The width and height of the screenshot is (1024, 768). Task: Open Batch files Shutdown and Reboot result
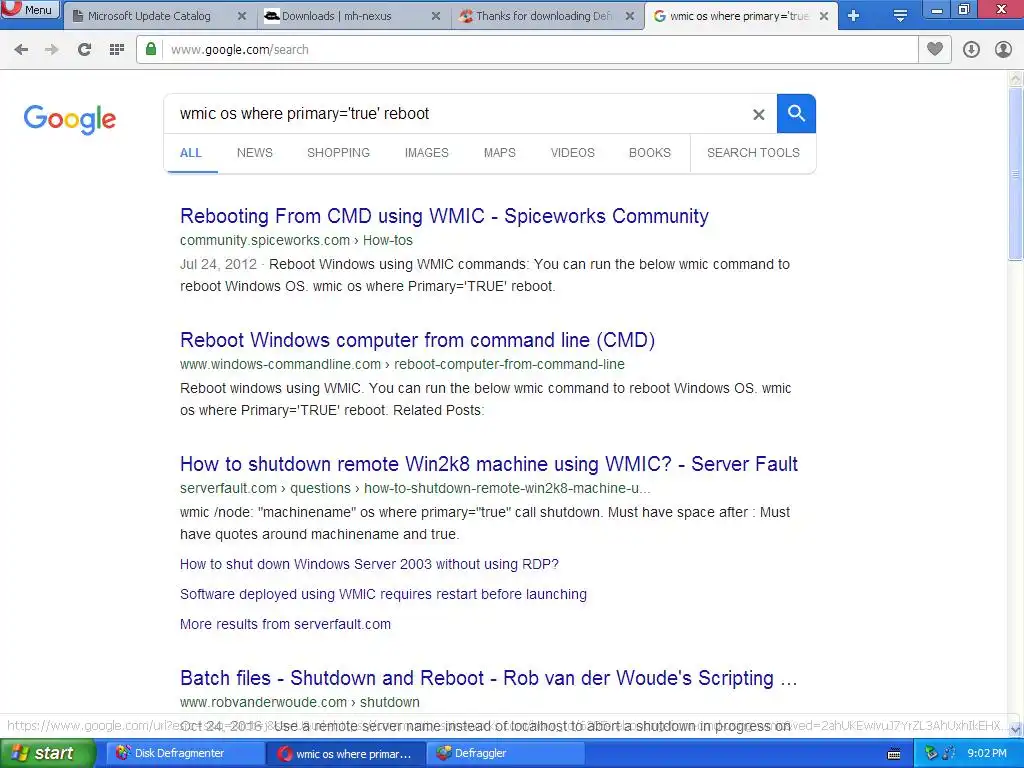click(488, 679)
